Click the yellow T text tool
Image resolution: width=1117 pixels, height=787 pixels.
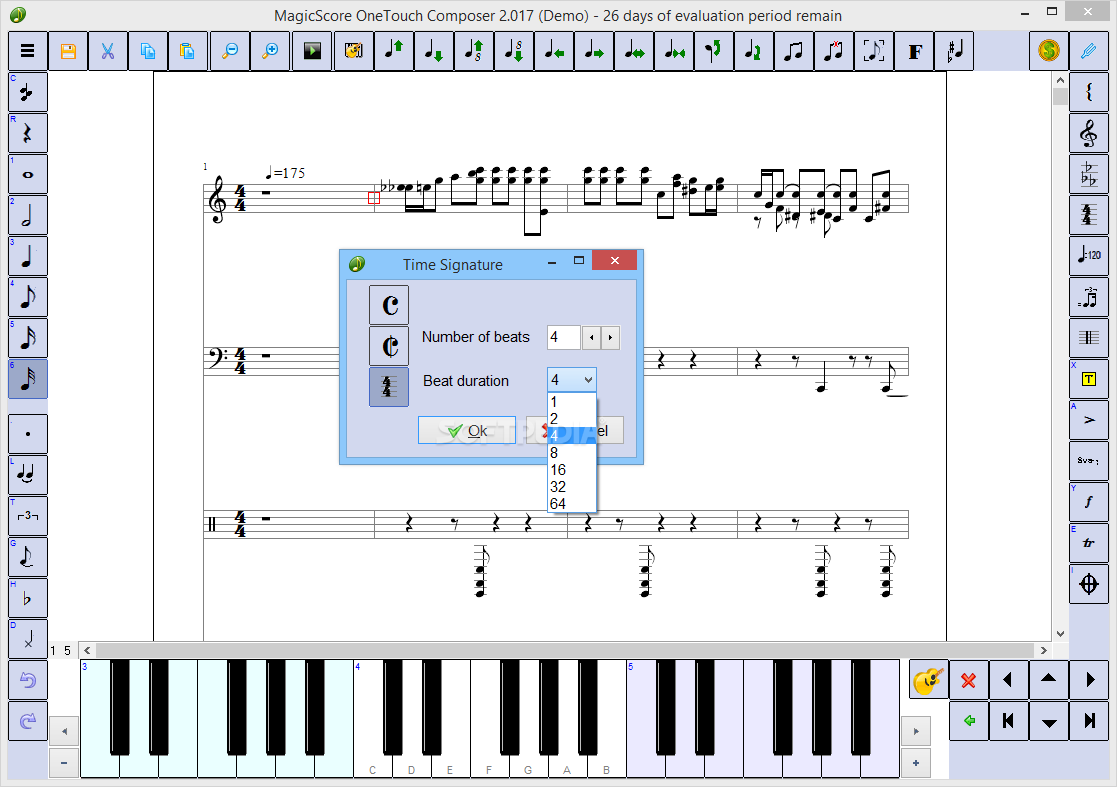1089,379
